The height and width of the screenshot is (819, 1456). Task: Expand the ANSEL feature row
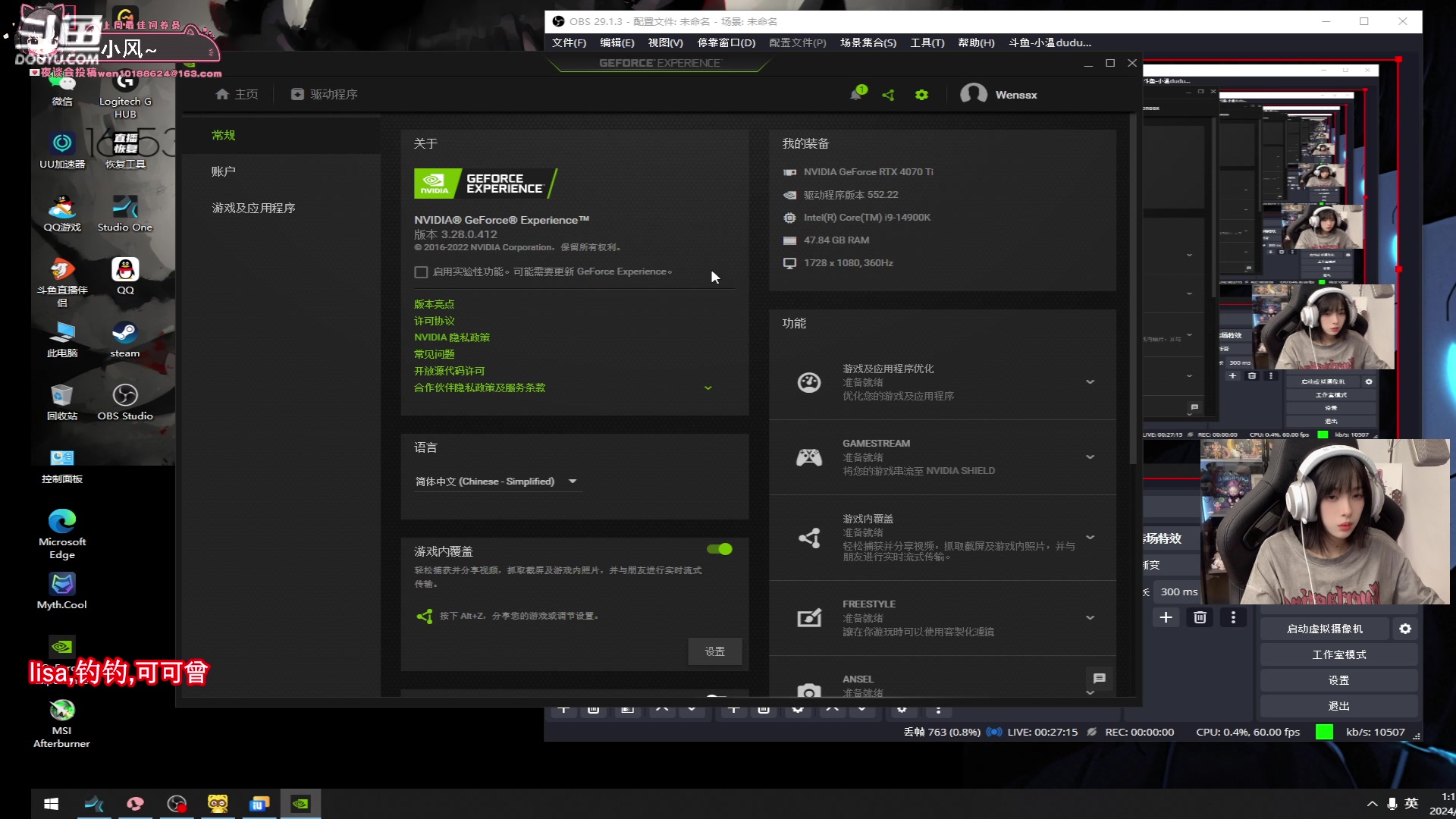click(x=1090, y=692)
